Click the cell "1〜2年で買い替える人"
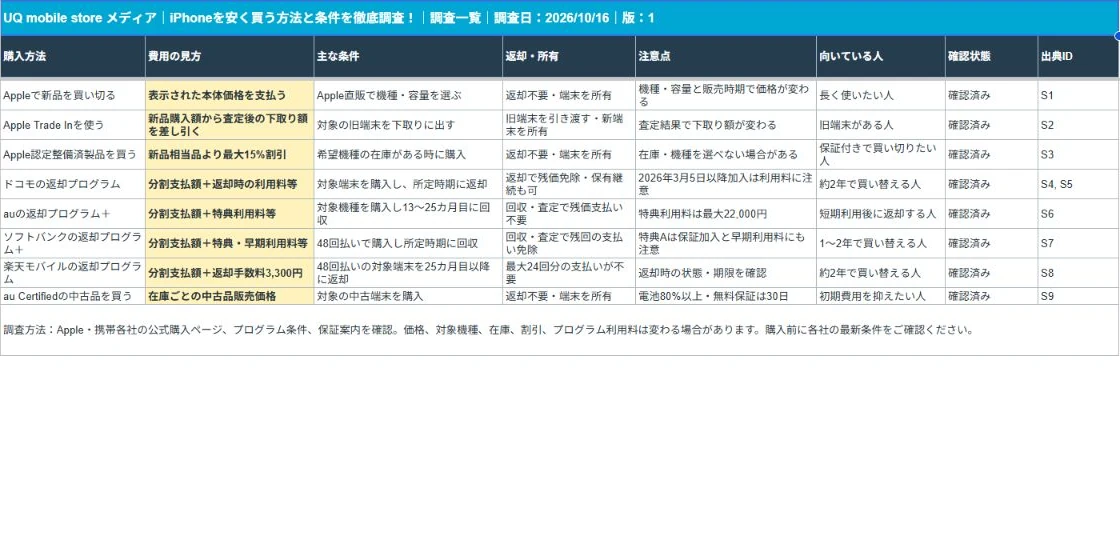This screenshot has width=1120, height=533. (x=881, y=244)
